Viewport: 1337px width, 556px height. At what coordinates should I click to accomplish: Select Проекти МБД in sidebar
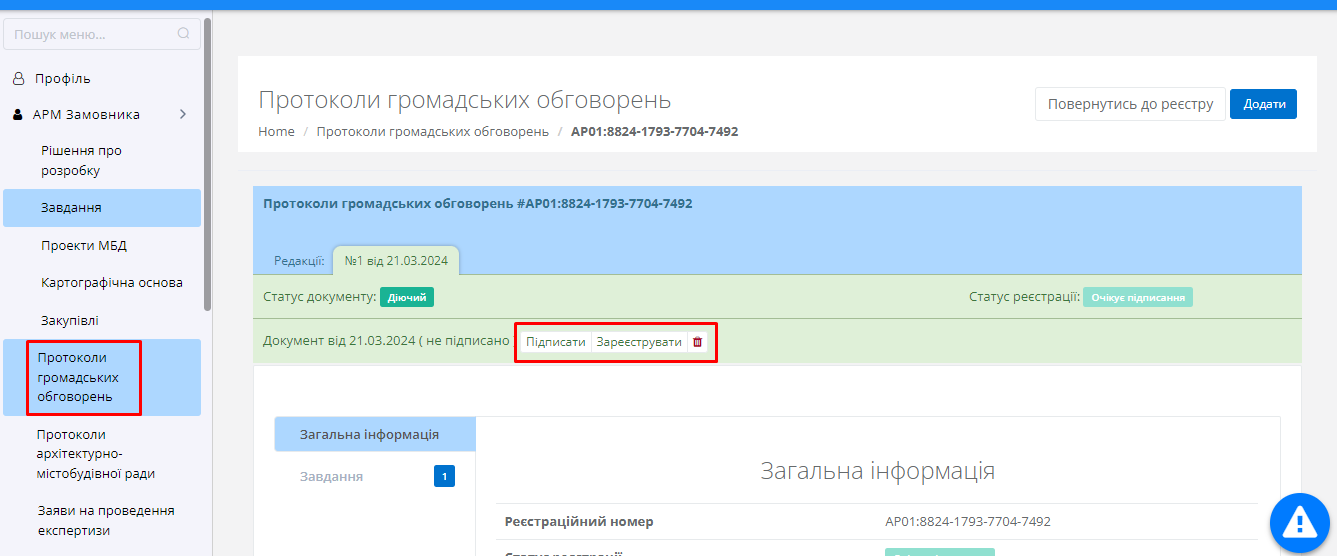84,245
